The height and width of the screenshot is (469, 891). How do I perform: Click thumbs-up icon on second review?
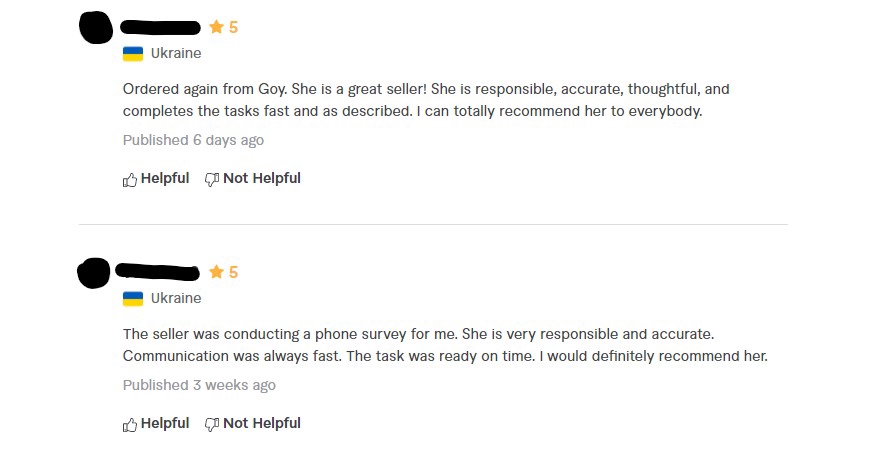(130, 425)
